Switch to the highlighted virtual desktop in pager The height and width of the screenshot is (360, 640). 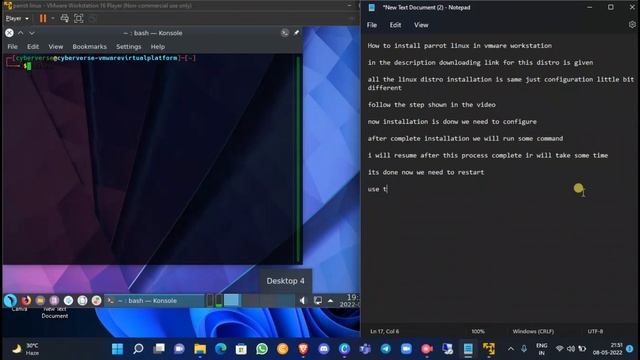tap(232, 301)
